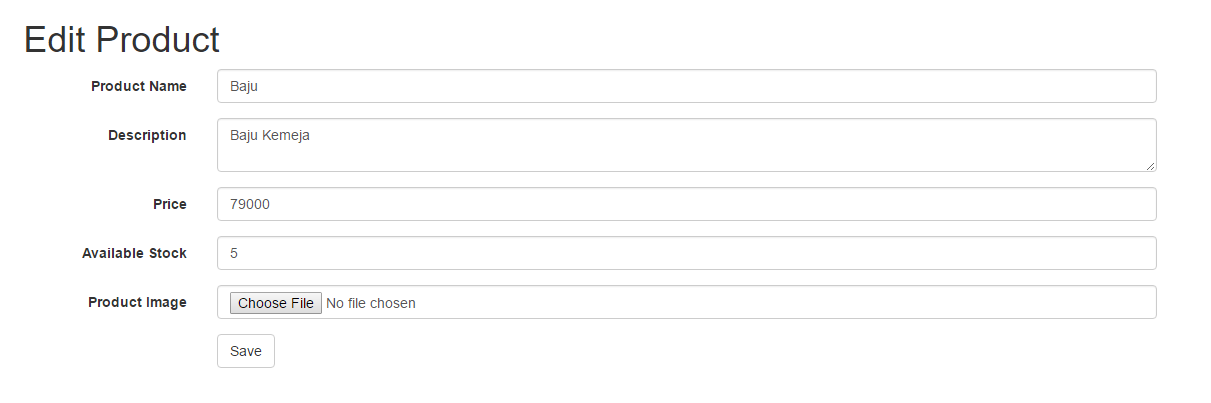
Task: Click the "Edit Product" page heading
Action: (121, 40)
